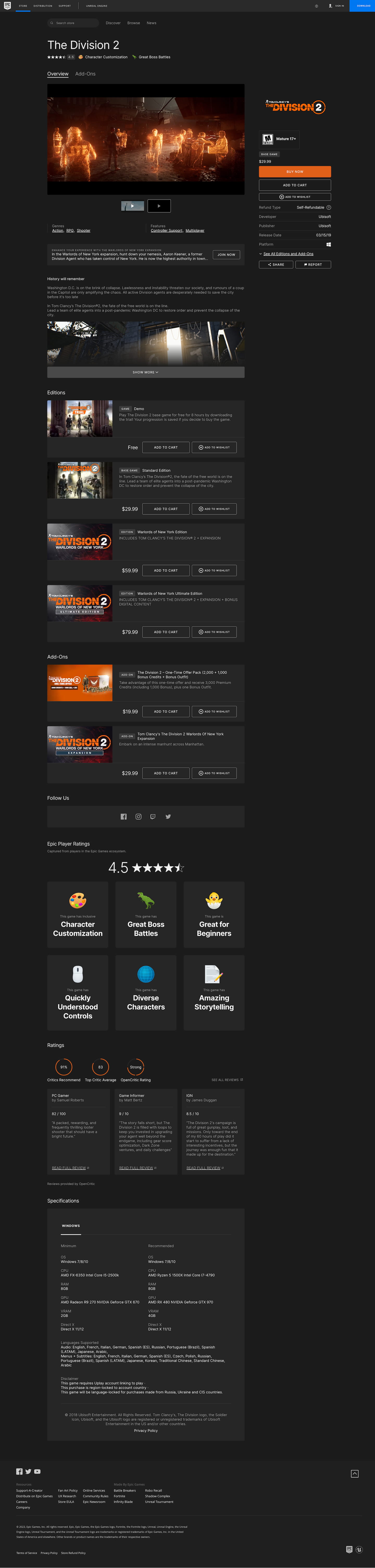Open the Instagram icon under Follow Us
Screen dimensions: 375x1568
pyautogui.click(x=139, y=817)
